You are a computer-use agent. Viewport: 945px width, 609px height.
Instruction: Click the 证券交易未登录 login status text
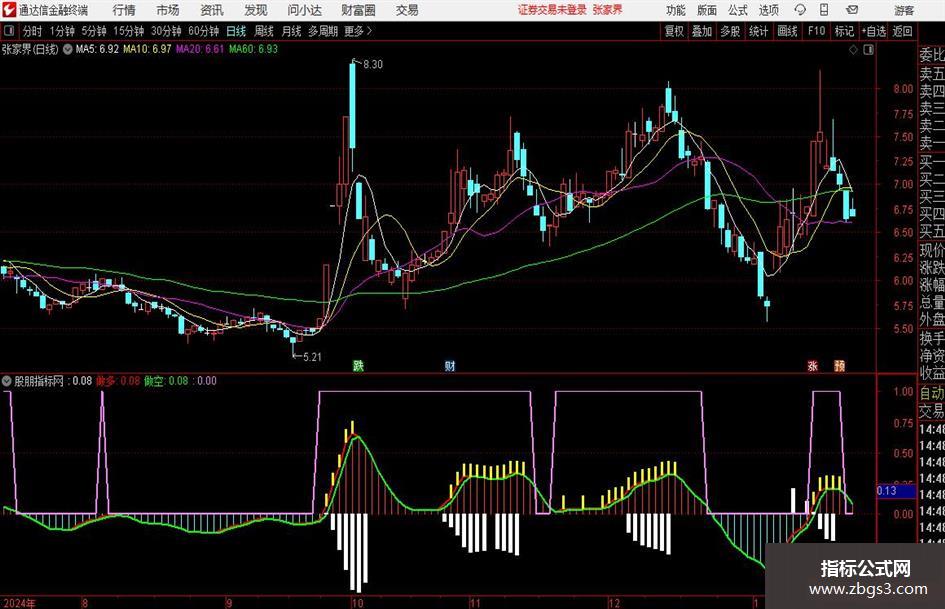552,10
